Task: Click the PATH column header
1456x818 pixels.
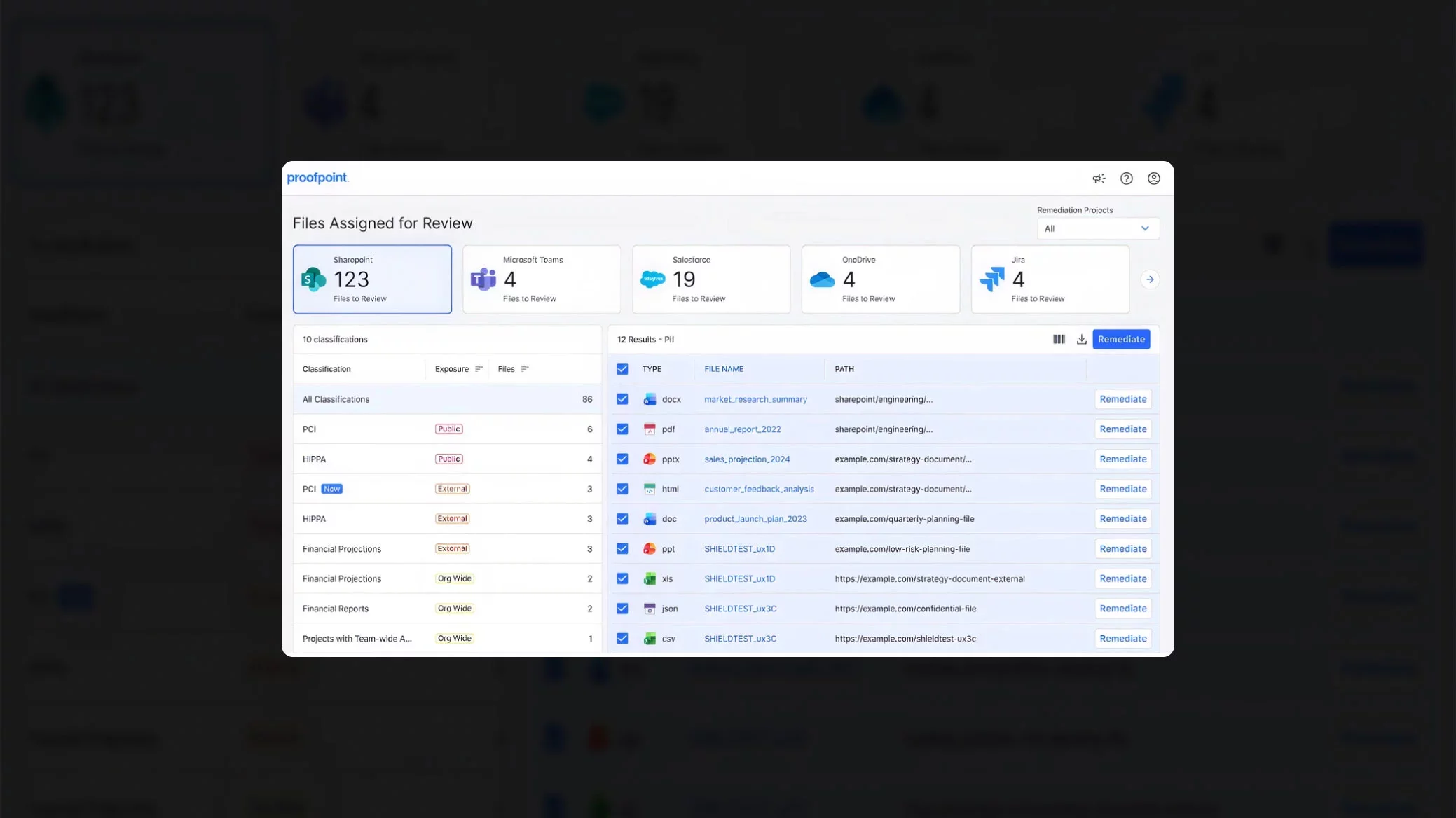Action: 844,369
